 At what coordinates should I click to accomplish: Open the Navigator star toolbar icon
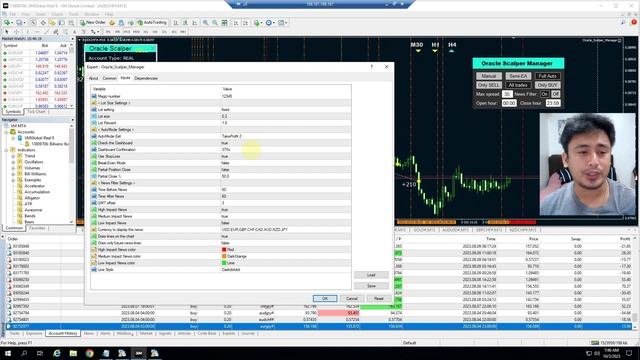52,23
